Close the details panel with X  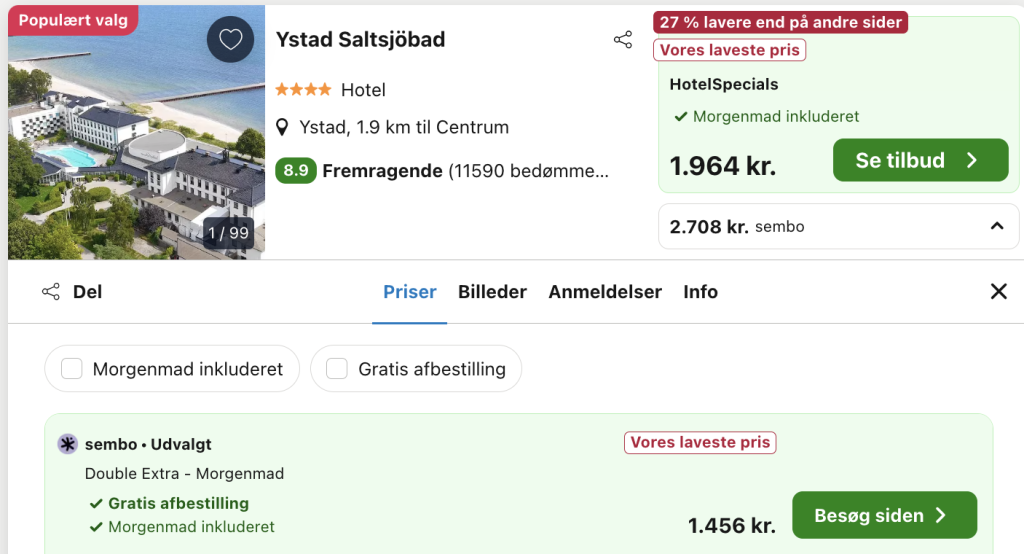[x=999, y=291]
